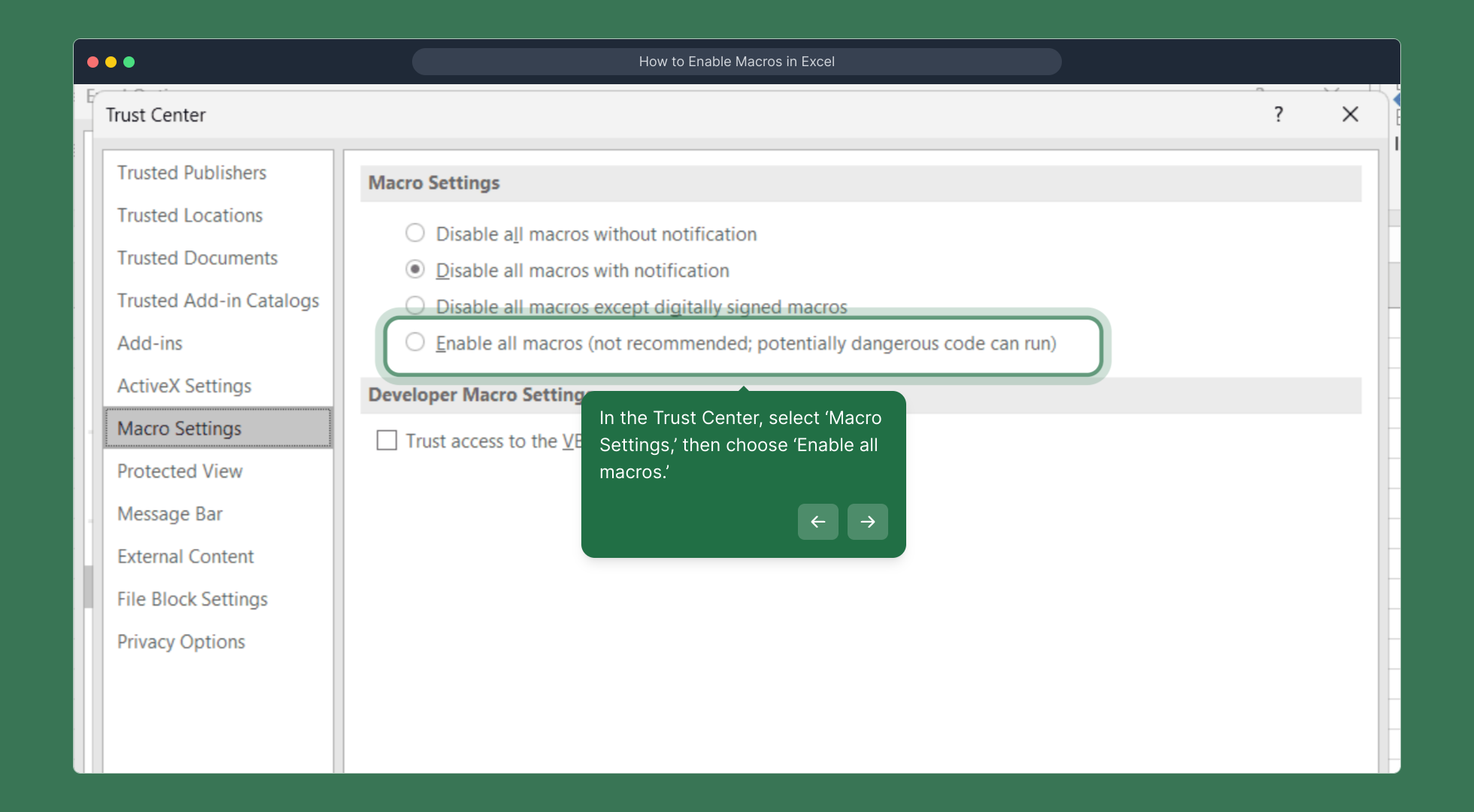
Task: Open File Block Settings category
Action: pyautogui.click(x=193, y=599)
